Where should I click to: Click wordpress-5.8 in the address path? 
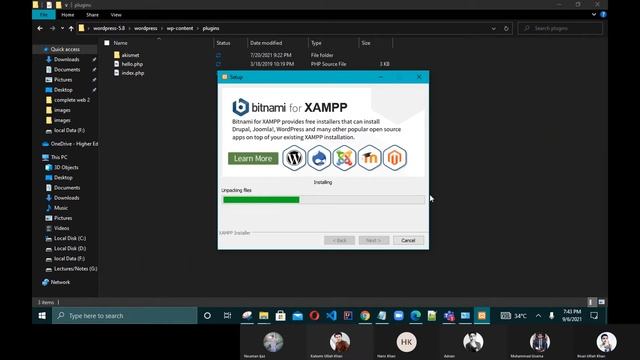point(109,29)
